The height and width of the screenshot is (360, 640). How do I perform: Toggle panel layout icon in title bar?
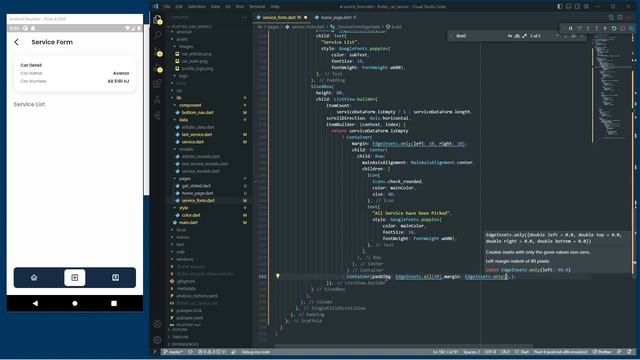[x=569, y=7]
